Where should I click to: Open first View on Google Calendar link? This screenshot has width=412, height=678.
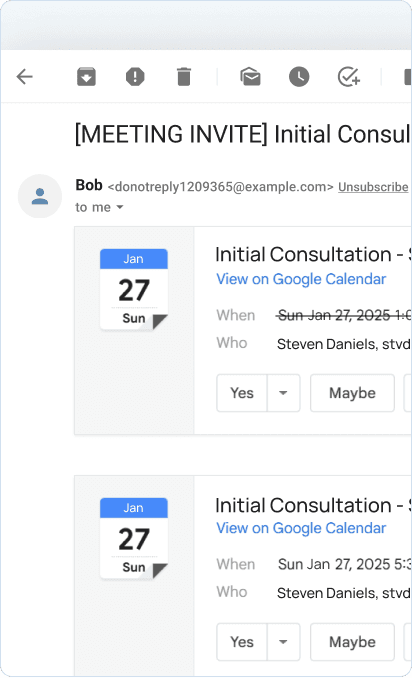(301, 279)
